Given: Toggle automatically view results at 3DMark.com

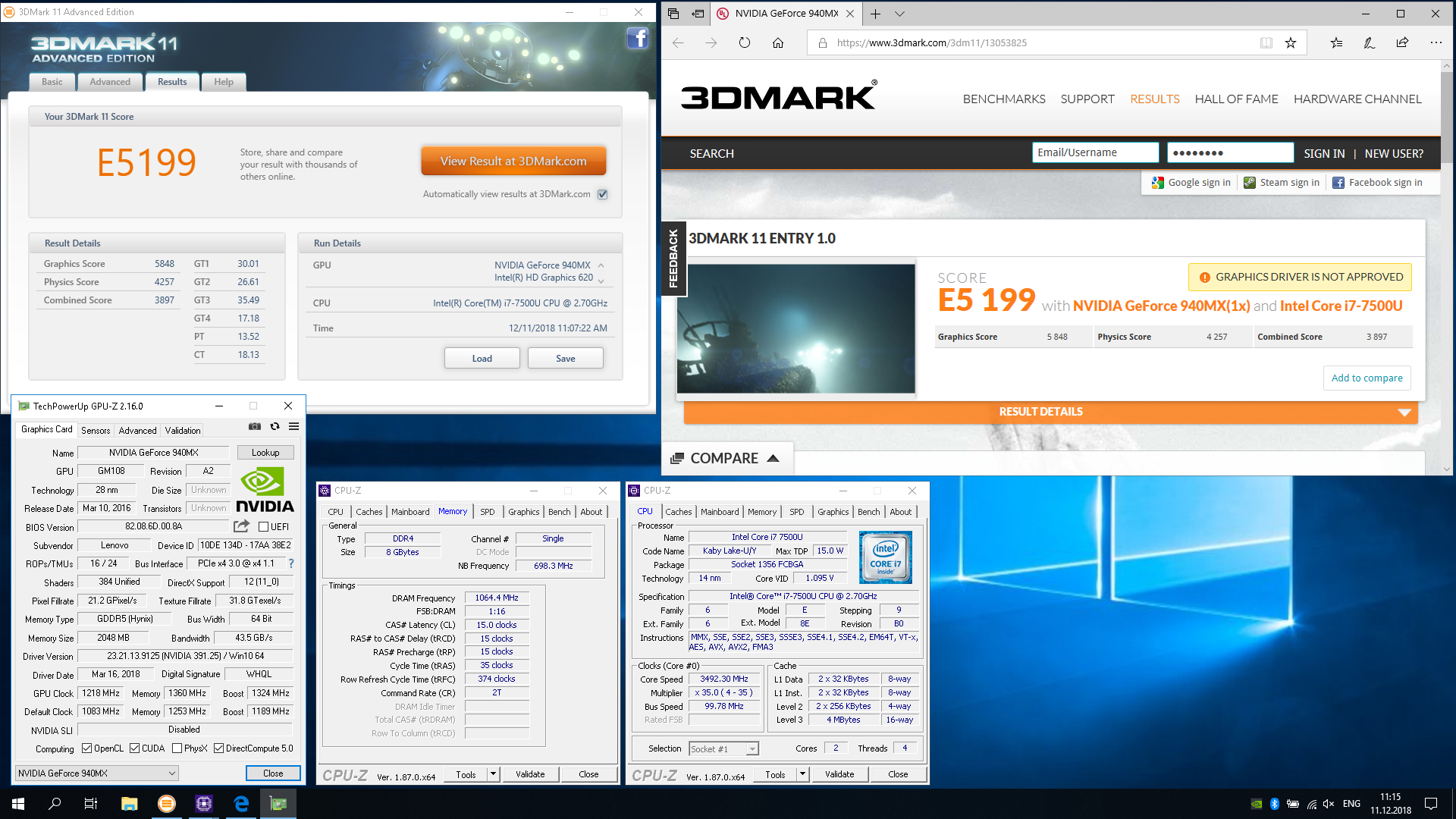Looking at the screenshot, I should tap(602, 194).
